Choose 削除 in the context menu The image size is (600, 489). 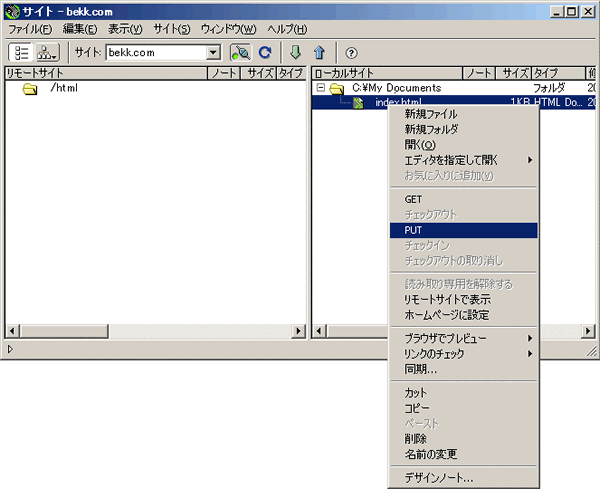click(x=463, y=439)
